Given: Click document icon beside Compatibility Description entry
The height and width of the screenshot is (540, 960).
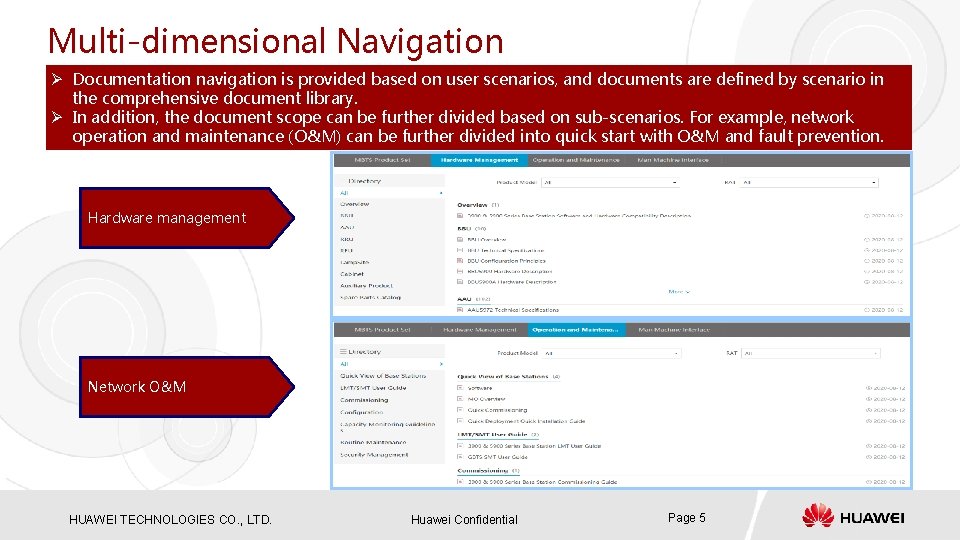Looking at the screenshot, I should point(460,216).
